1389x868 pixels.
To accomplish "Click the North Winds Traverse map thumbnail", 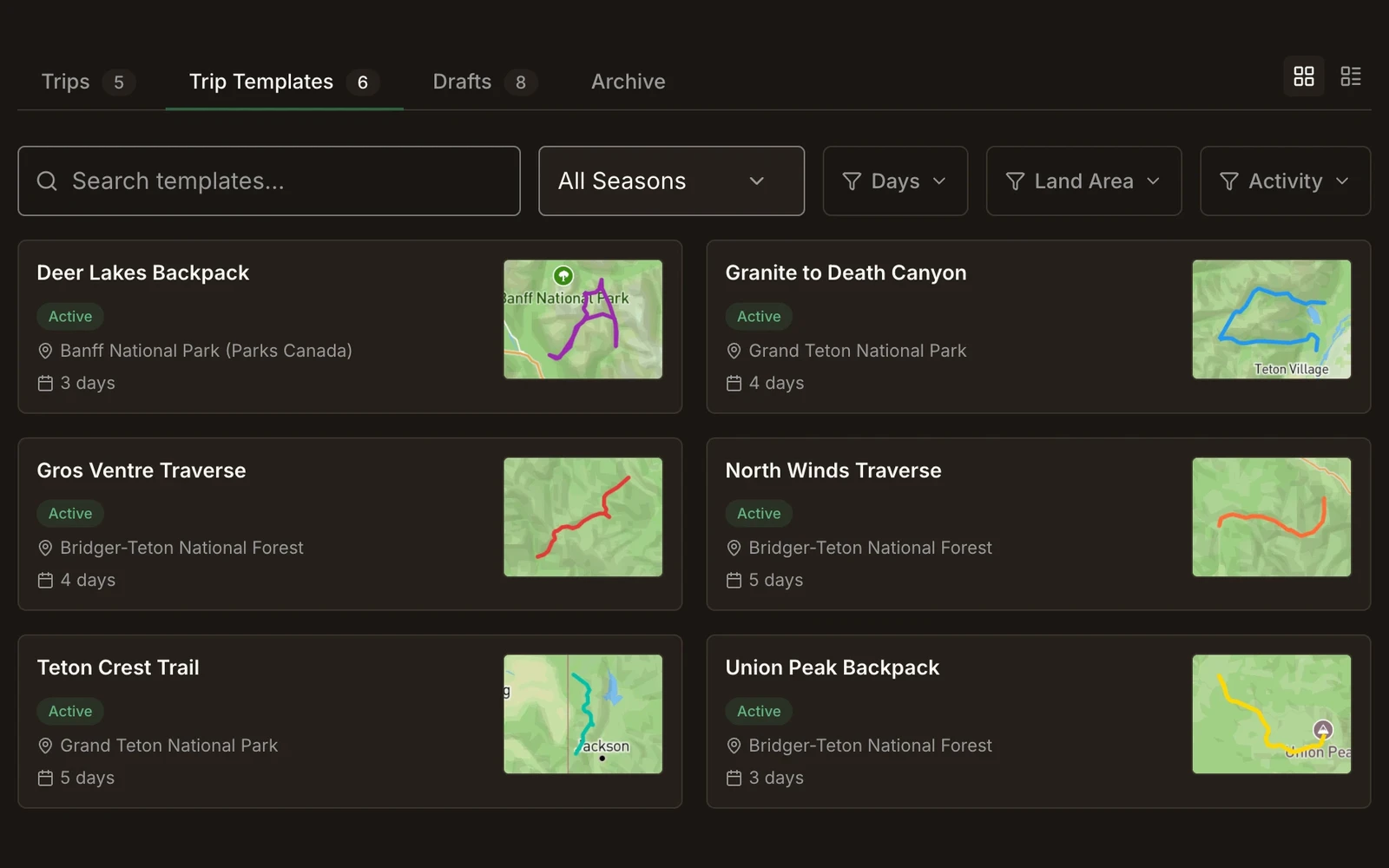I will (x=1272, y=517).
